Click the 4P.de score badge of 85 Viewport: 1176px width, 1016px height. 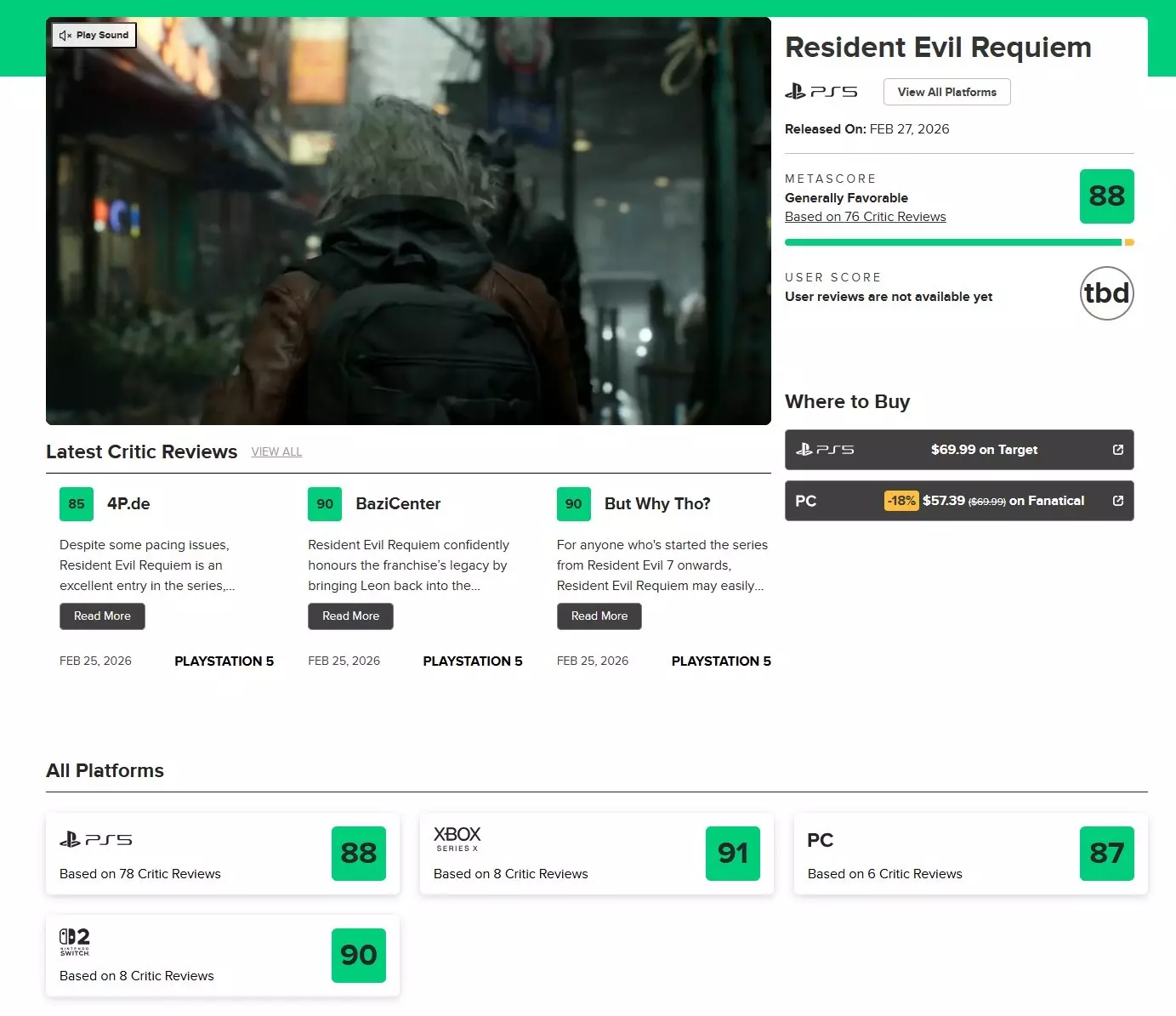(77, 504)
